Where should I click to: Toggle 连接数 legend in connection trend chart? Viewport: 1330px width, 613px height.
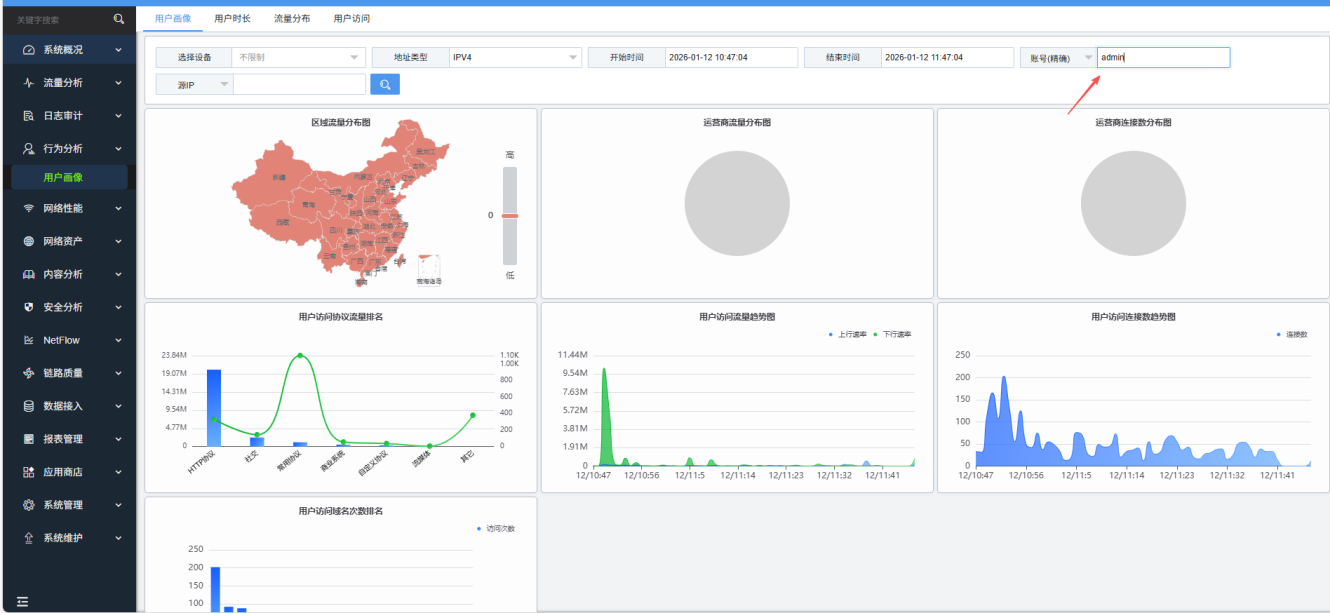(1293, 334)
